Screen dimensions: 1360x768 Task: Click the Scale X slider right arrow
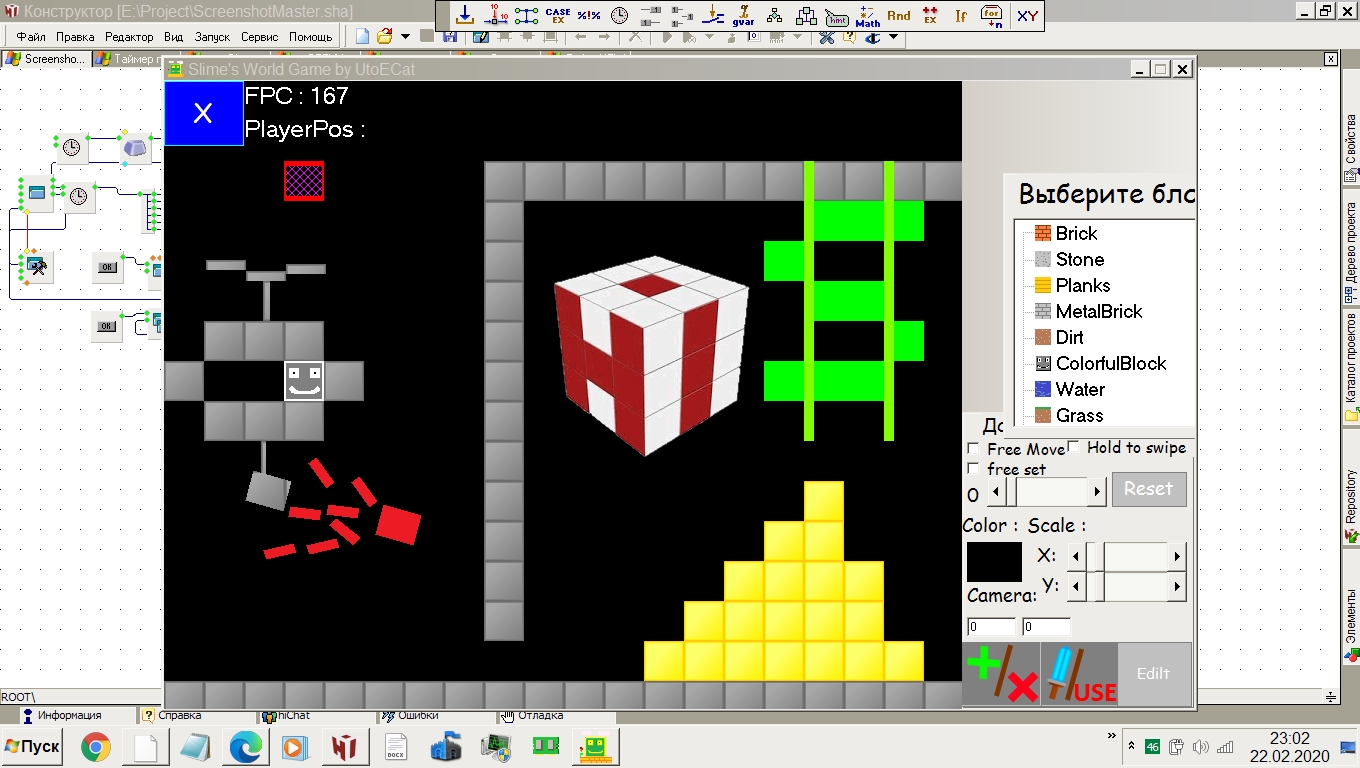1178,556
